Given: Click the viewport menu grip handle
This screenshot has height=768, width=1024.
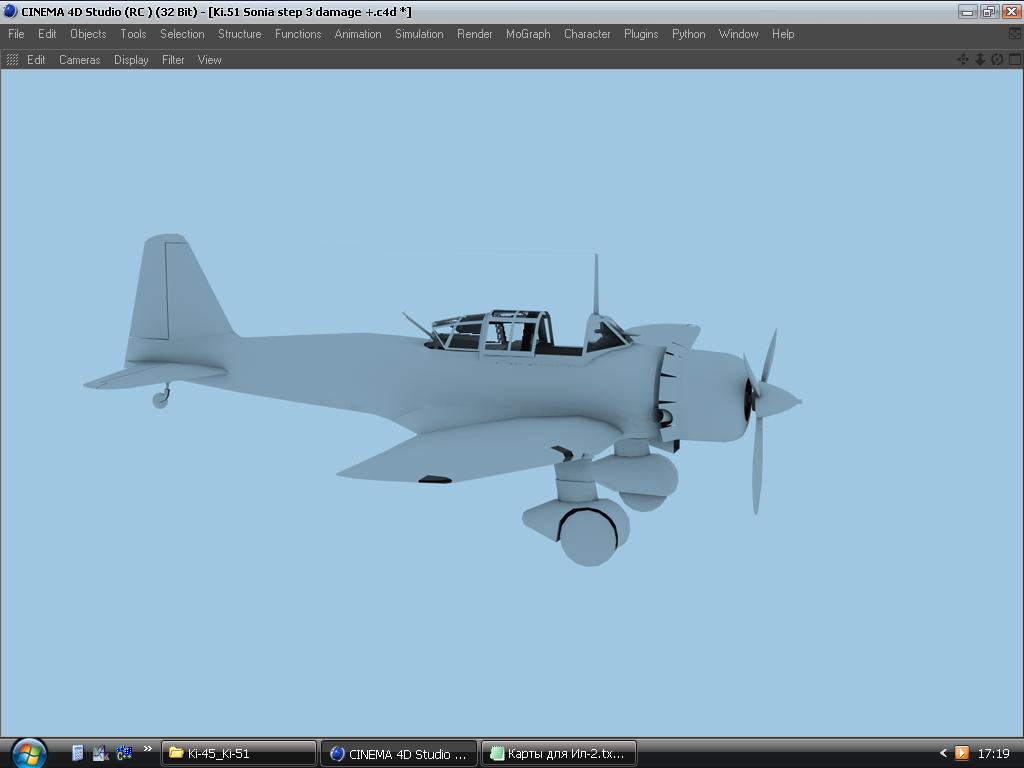Looking at the screenshot, I should click(12, 60).
